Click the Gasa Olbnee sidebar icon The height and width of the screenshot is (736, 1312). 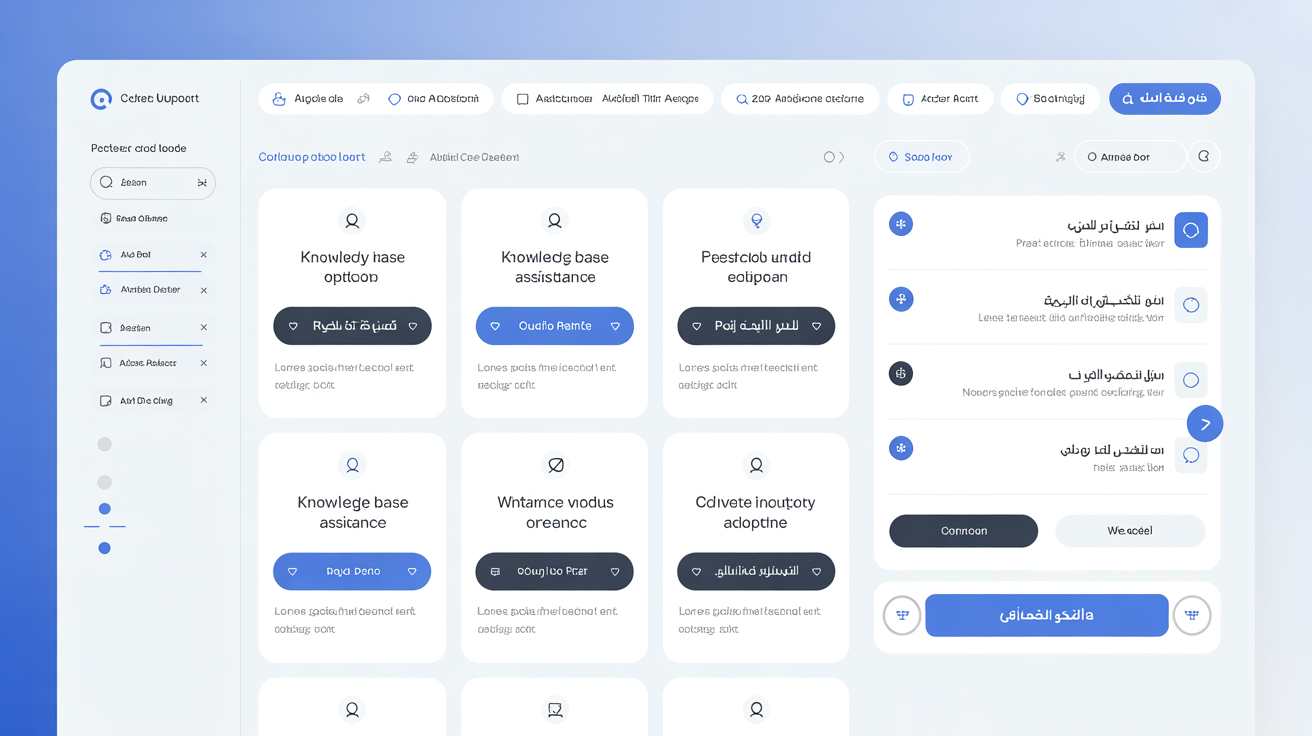click(x=106, y=218)
